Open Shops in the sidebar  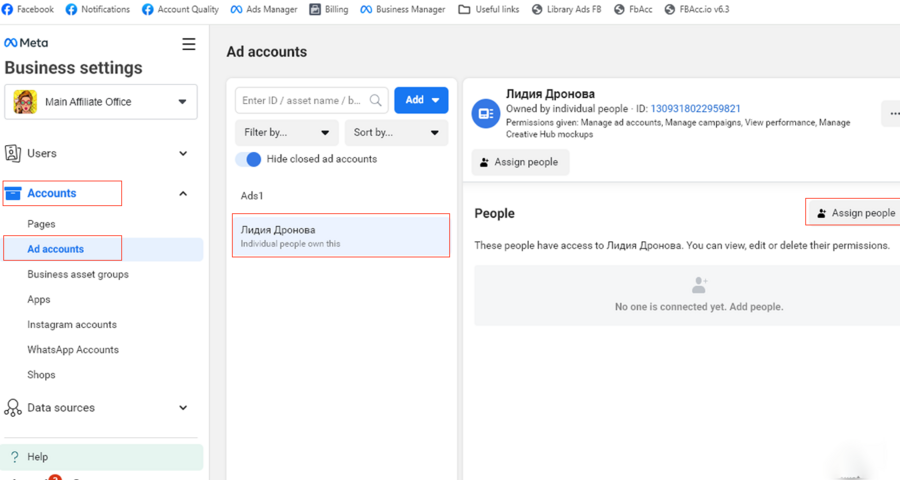coord(41,375)
